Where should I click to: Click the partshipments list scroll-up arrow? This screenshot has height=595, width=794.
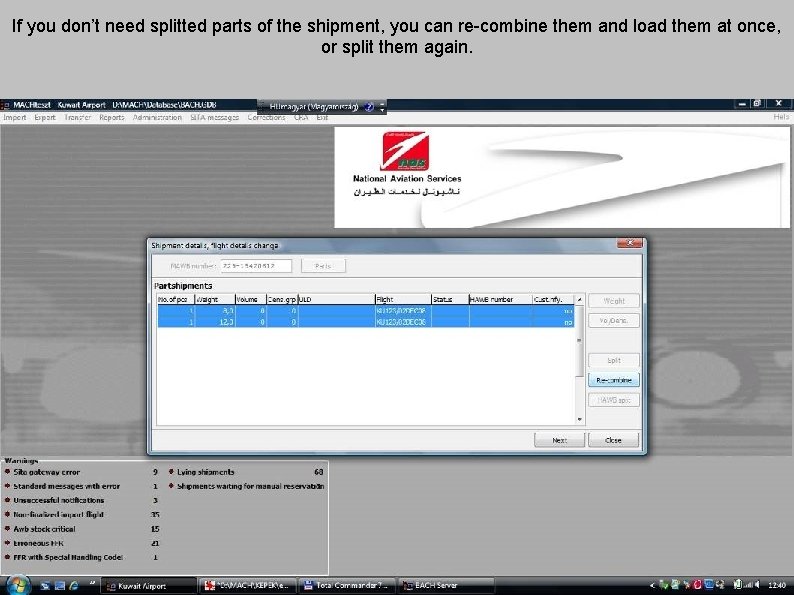point(580,300)
